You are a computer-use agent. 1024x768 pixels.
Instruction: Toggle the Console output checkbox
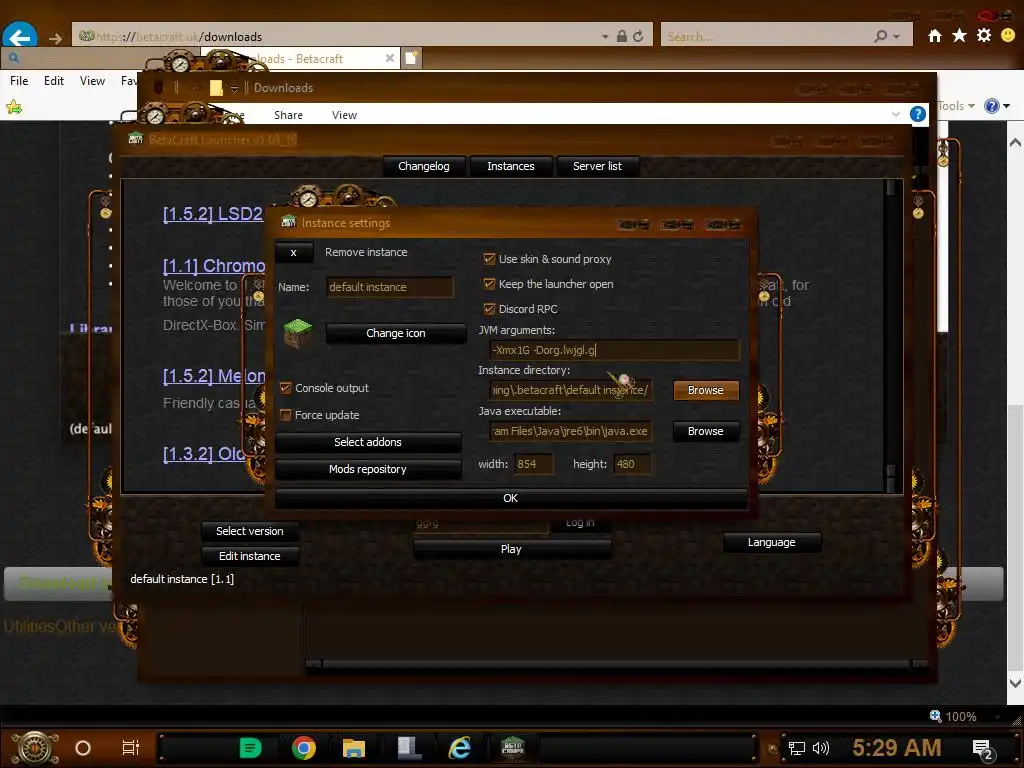click(x=285, y=388)
